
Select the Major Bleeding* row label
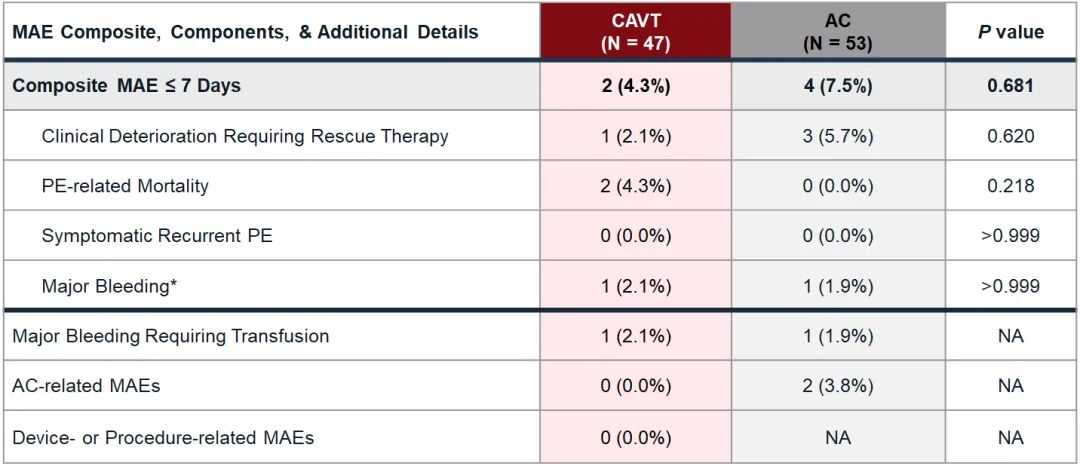(x=110, y=286)
